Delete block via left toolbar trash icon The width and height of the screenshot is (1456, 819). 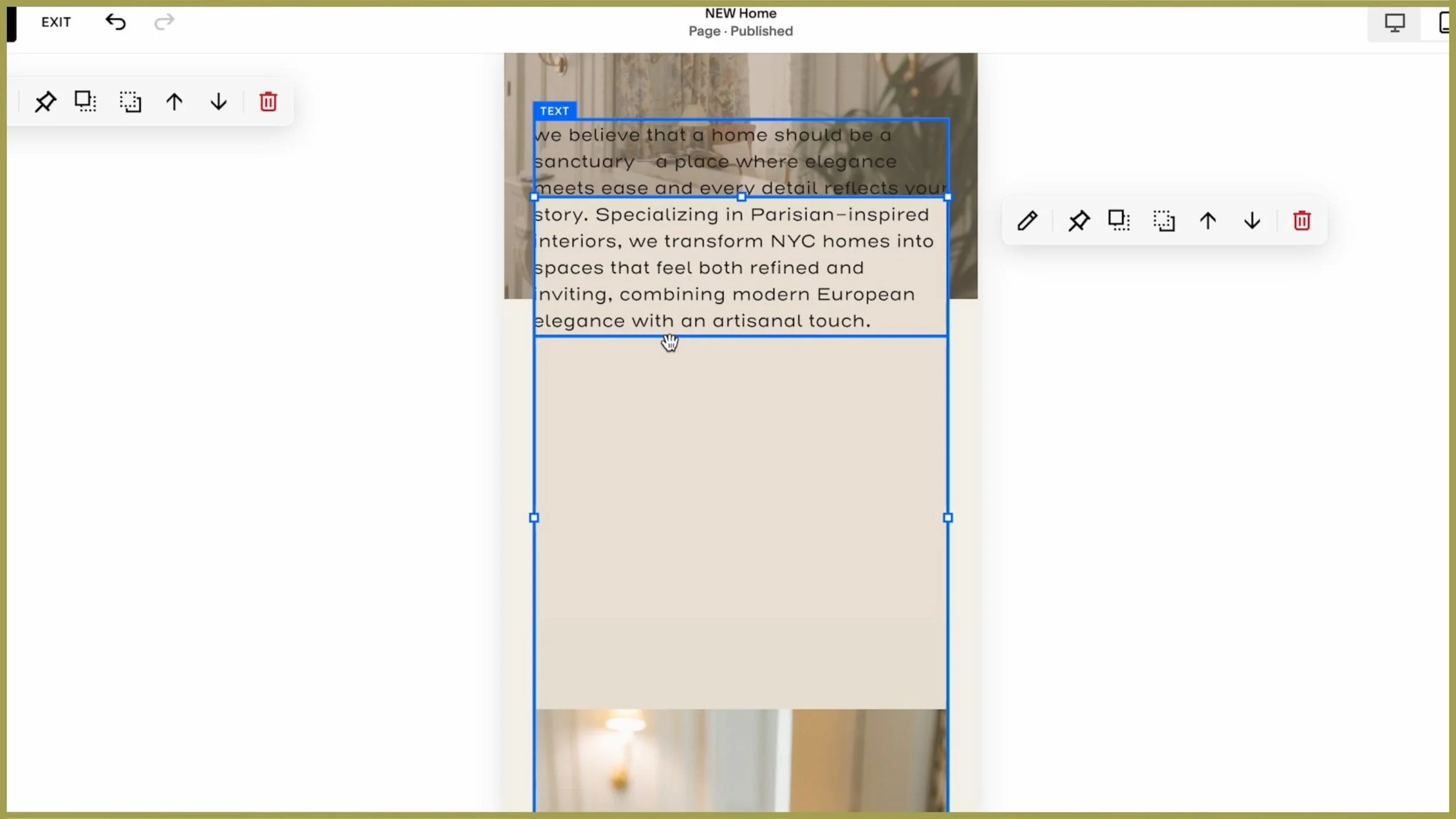(x=268, y=102)
